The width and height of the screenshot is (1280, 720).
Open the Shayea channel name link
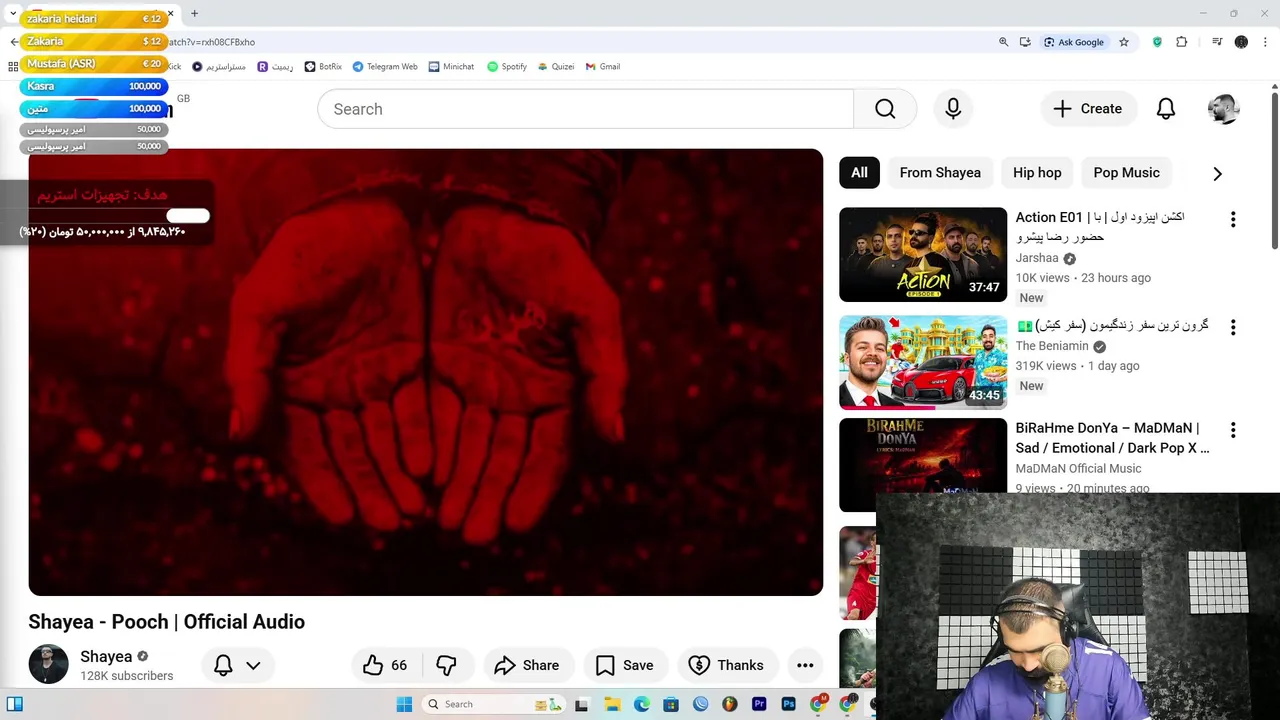(106, 657)
